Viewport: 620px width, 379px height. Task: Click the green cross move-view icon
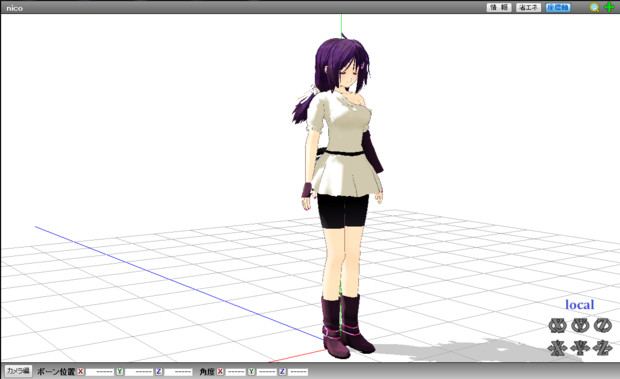coord(609,7)
